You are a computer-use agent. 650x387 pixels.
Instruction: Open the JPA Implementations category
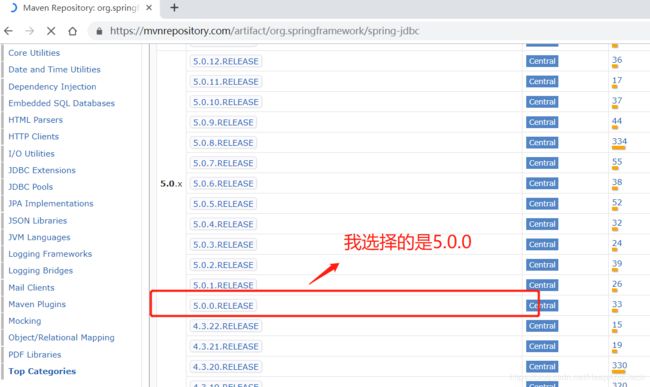coord(51,203)
